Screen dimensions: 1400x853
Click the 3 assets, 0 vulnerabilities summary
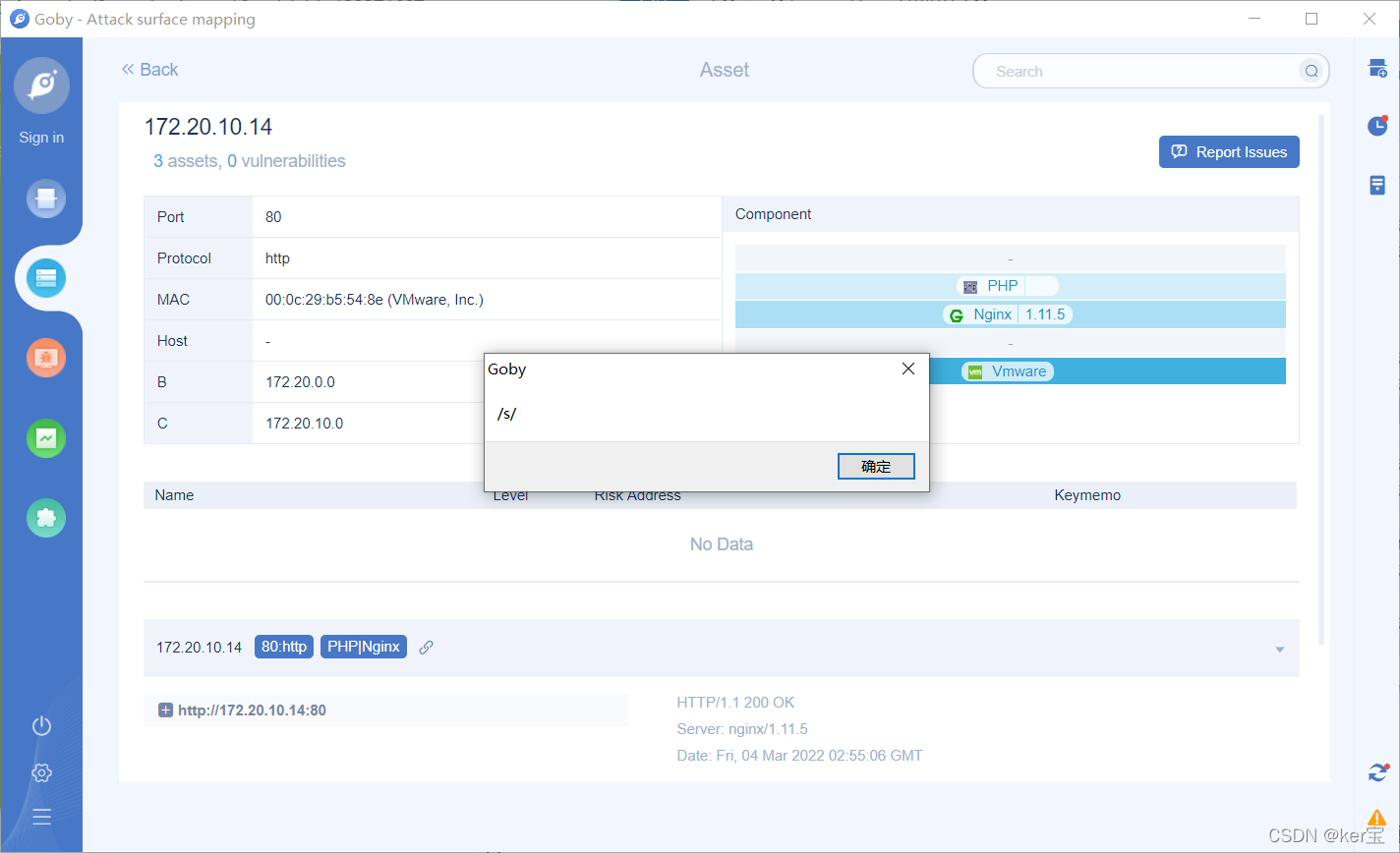coord(250,161)
